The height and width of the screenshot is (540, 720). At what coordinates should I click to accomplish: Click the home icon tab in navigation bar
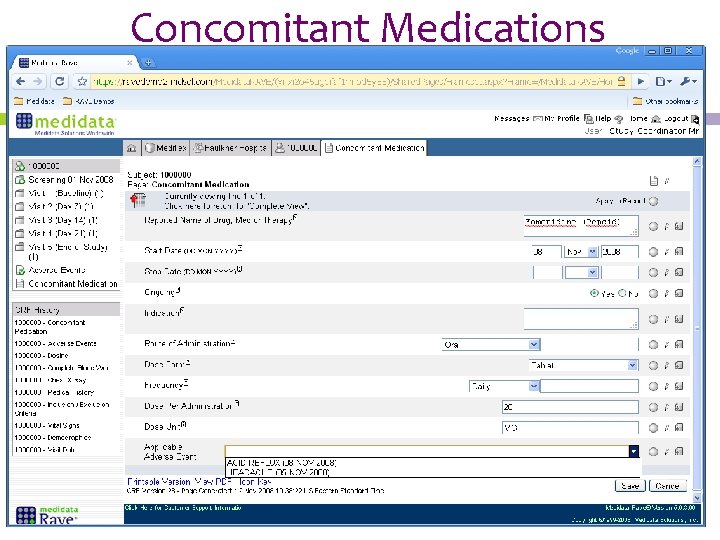pos(132,148)
